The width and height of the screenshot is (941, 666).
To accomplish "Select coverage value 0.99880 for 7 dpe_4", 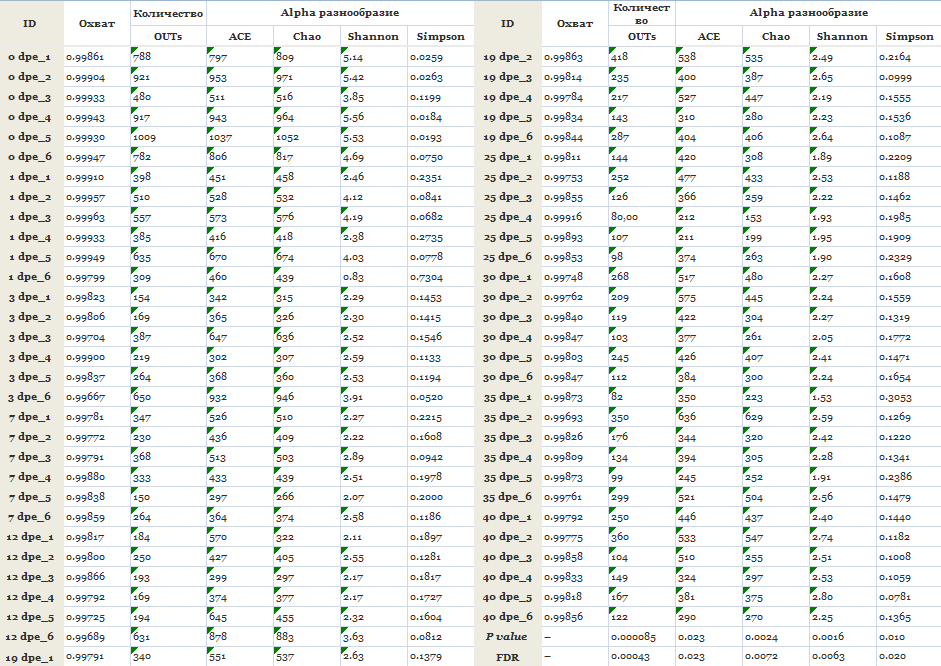I will click(x=85, y=477).
